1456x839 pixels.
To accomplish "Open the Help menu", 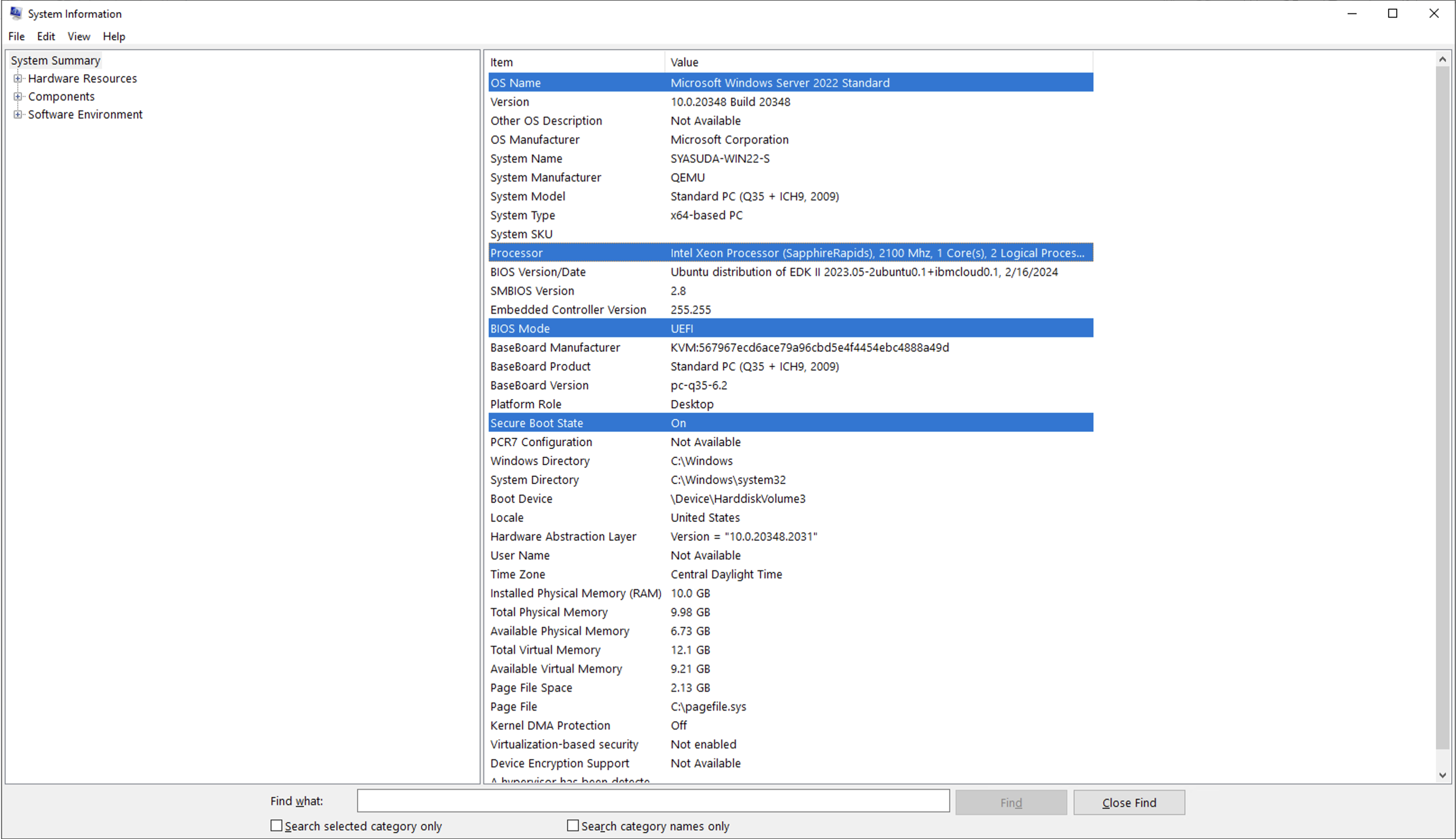I will coord(114,36).
